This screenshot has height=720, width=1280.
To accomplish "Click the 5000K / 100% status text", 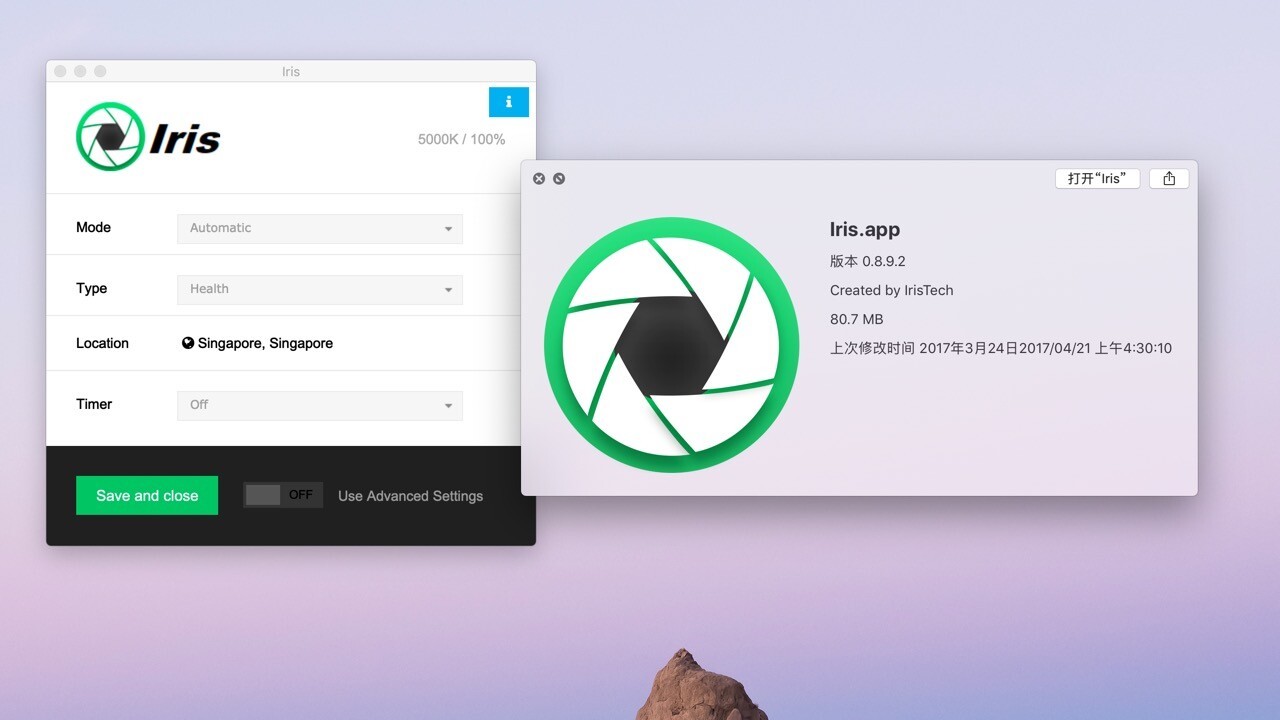I will (461, 139).
